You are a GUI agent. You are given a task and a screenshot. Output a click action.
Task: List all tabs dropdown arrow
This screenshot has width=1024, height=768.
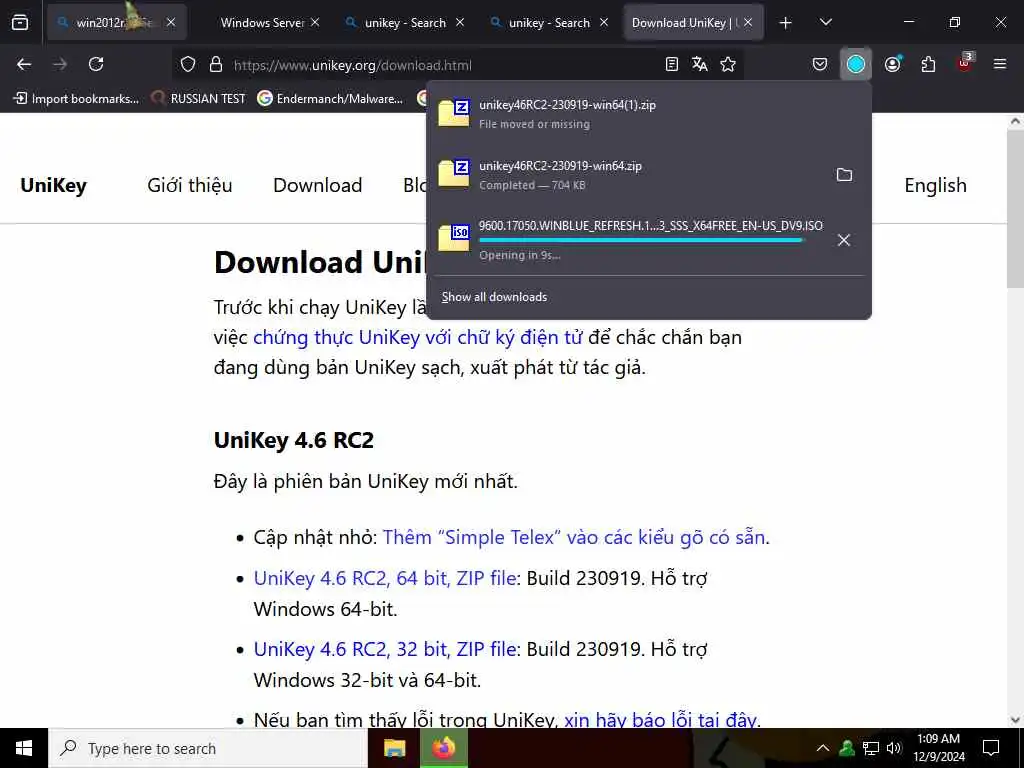(825, 22)
